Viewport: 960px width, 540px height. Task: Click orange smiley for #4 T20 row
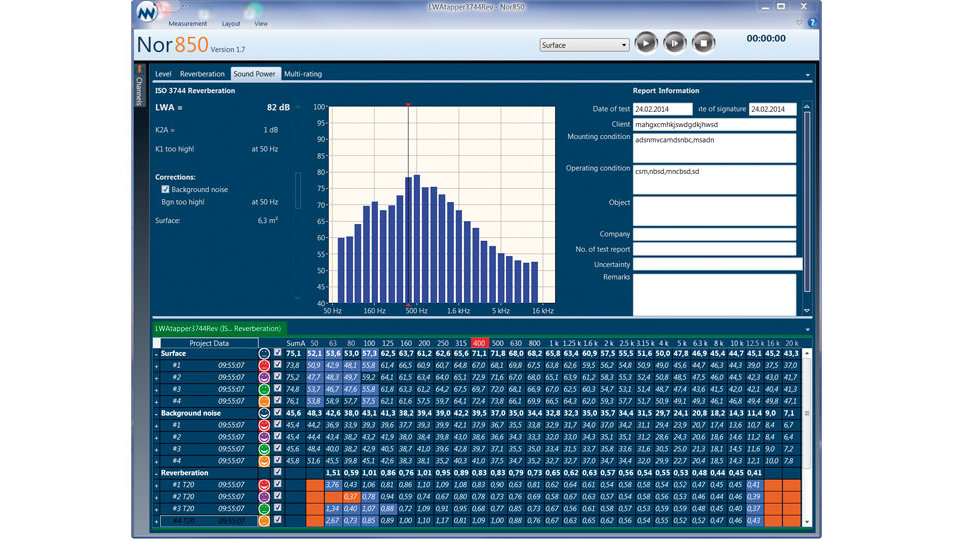coord(264,520)
